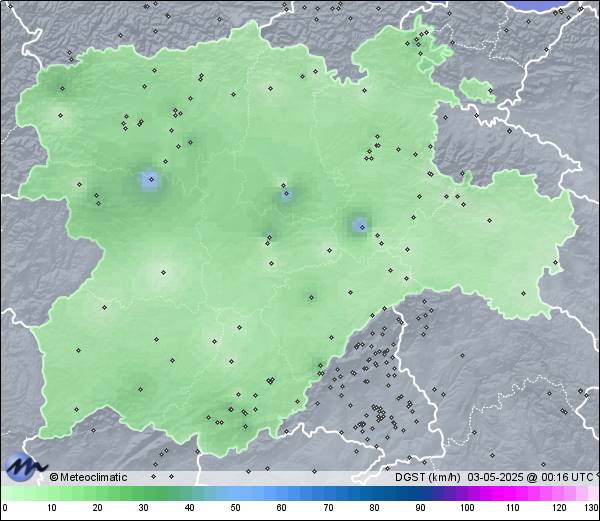This screenshot has height=521, width=600.
Task: Click the scale label 100
Action: 467,508
